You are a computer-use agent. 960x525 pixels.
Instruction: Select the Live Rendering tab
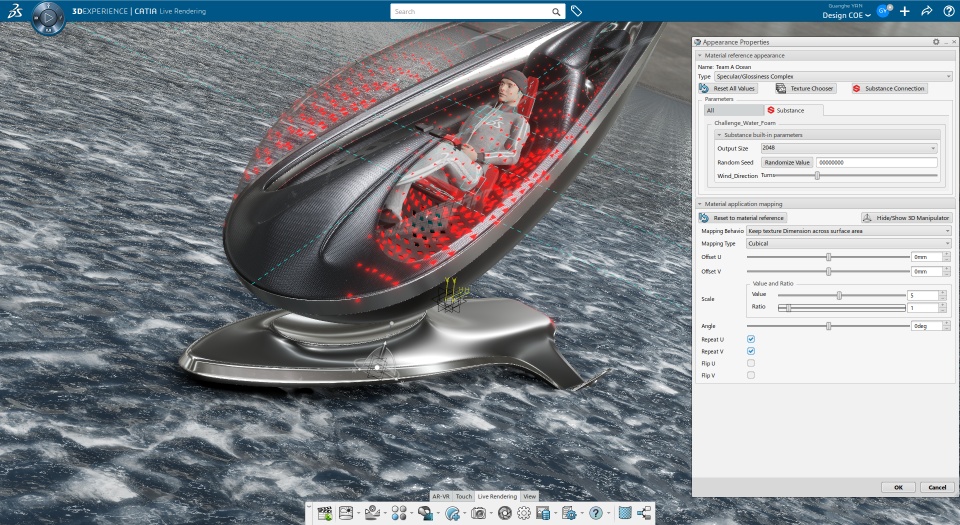(497, 496)
